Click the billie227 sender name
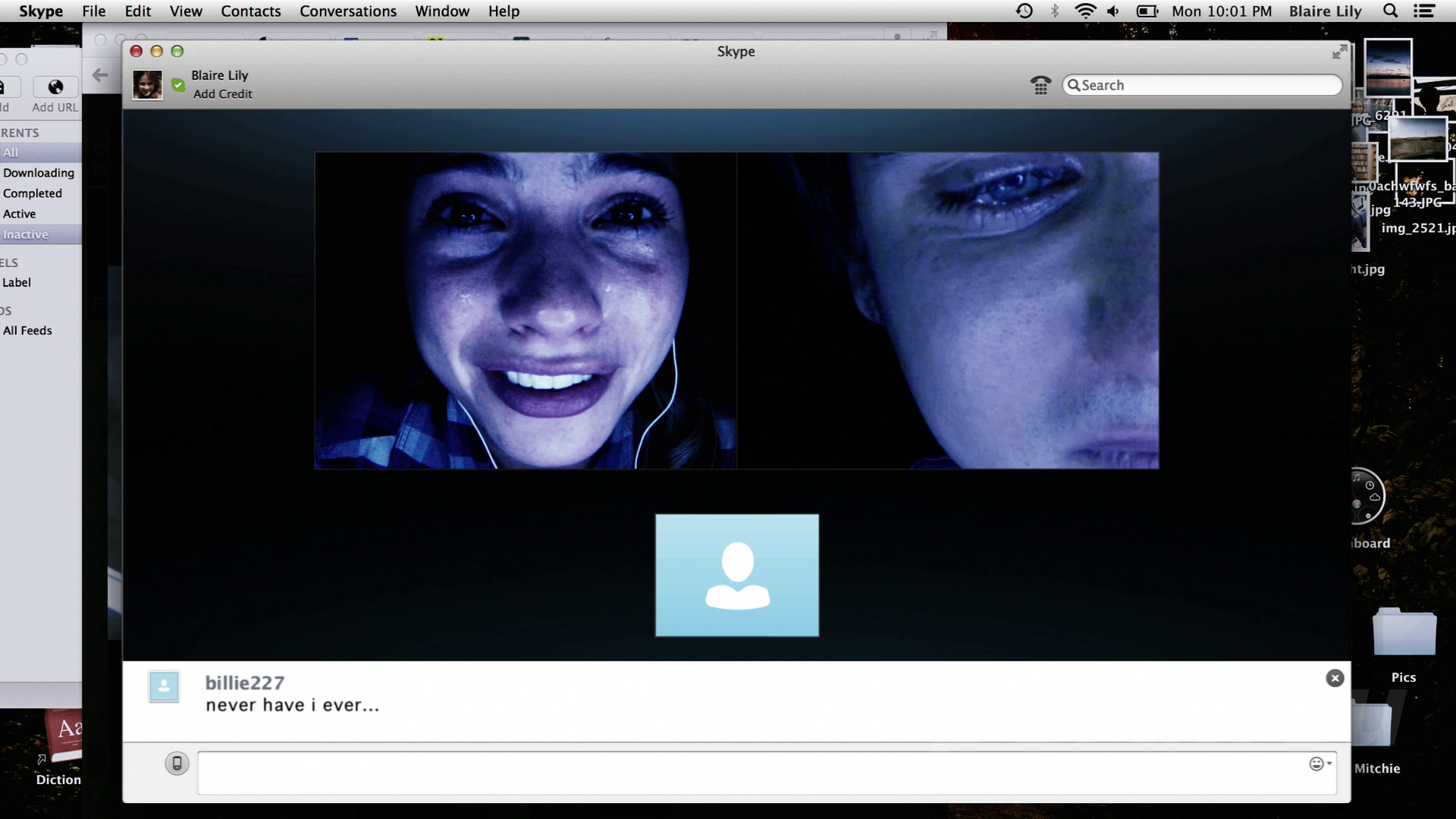 coord(245,682)
